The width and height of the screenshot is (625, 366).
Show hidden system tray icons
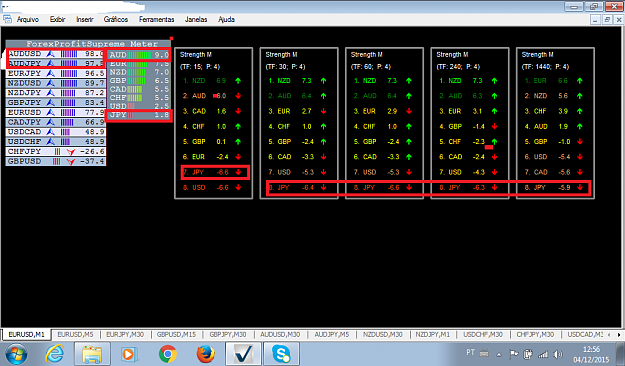[499, 354]
